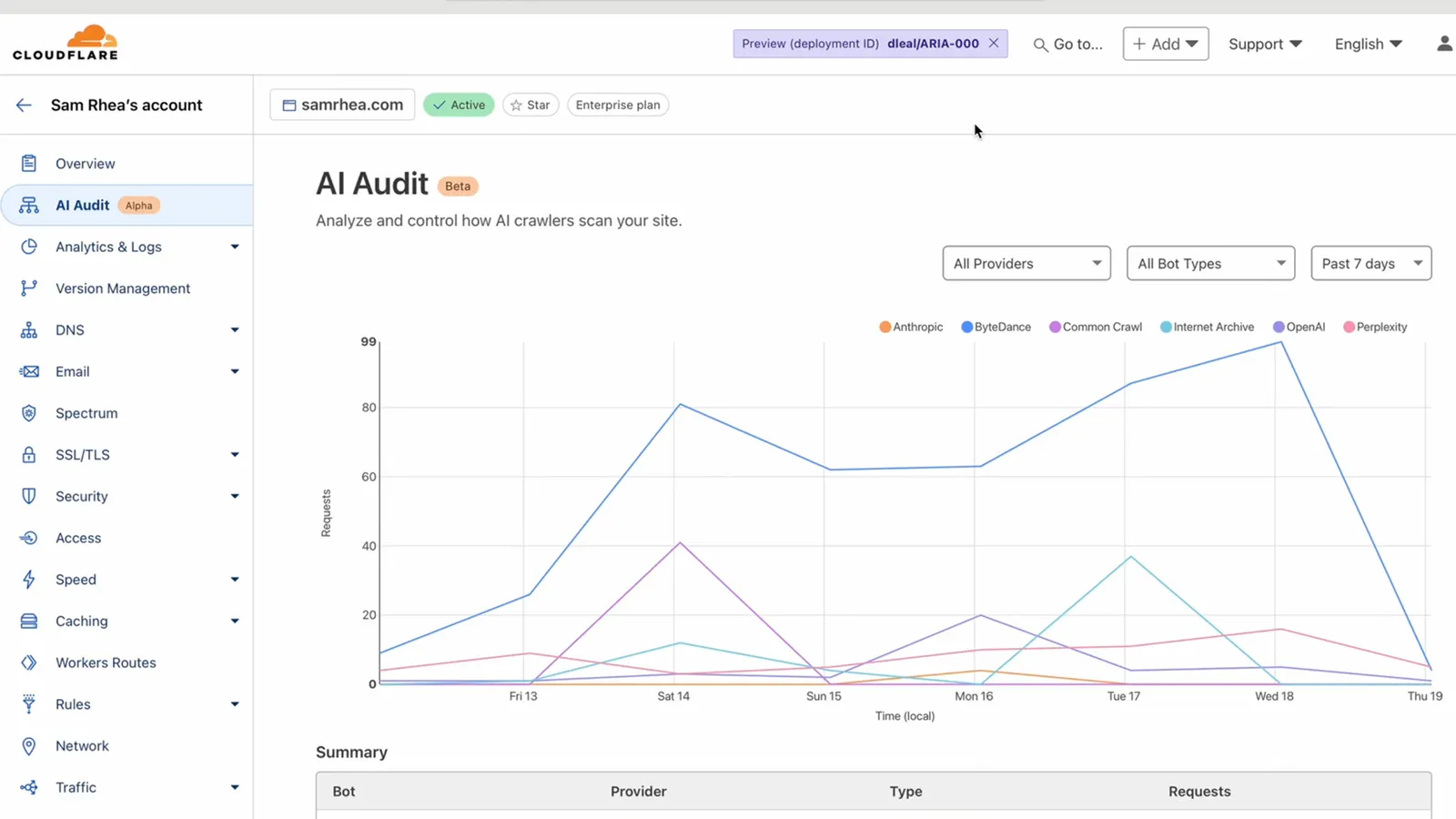Click the Email envelope icon
Image resolution: width=1456 pixels, height=819 pixels.
29,371
